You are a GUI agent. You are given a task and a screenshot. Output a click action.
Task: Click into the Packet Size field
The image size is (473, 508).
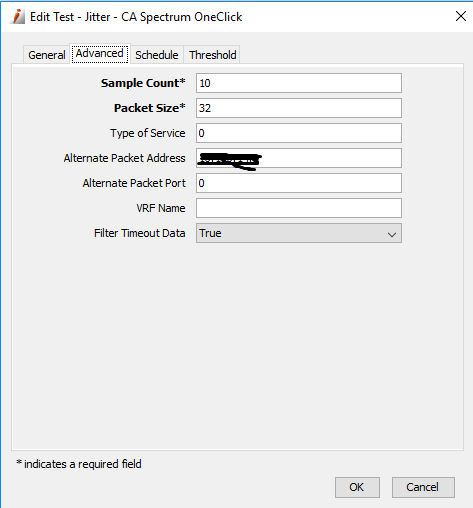click(x=299, y=108)
